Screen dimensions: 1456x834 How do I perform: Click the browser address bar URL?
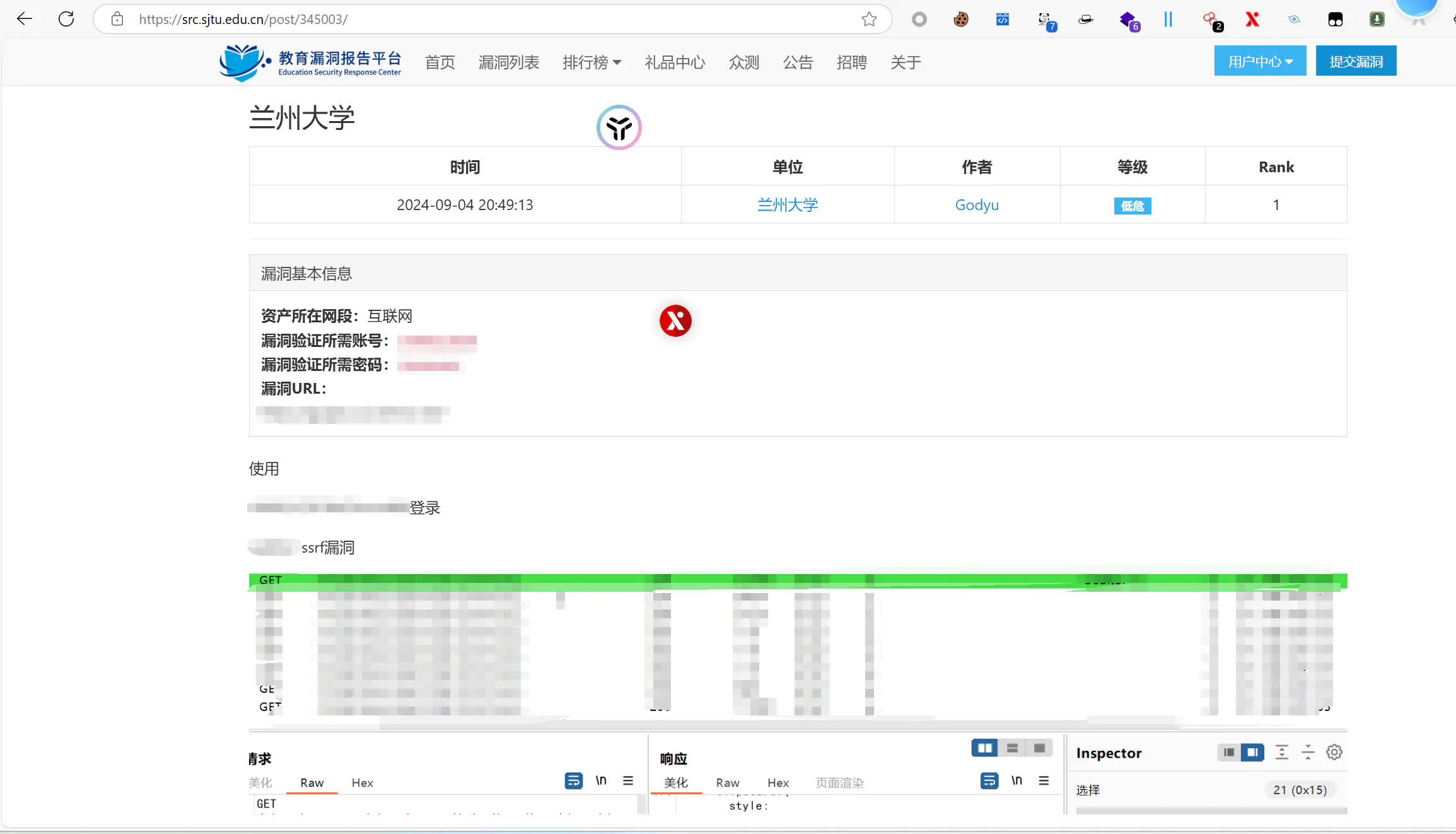point(243,19)
